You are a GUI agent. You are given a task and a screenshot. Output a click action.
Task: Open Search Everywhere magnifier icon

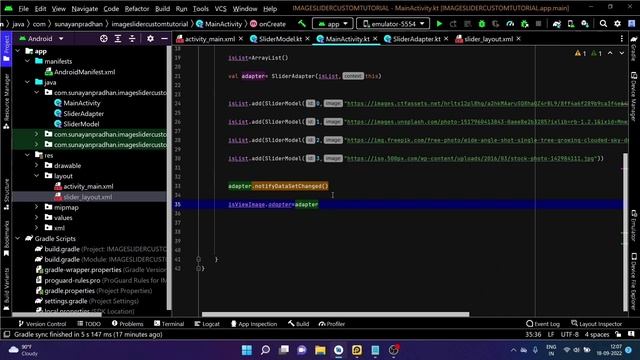(x=603, y=24)
